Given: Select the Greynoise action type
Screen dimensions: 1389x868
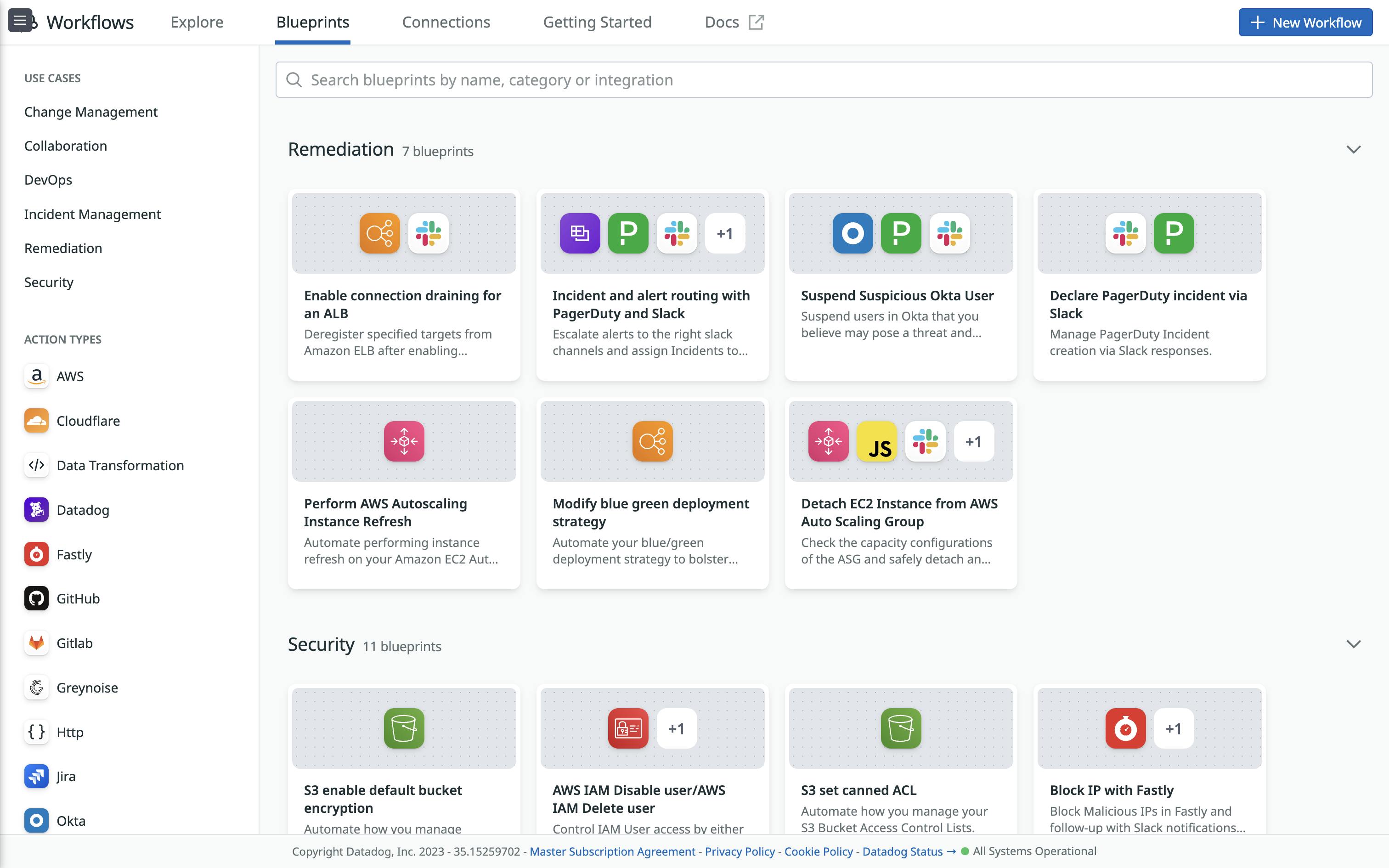Looking at the screenshot, I should pyautogui.click(x=36, y=687).
